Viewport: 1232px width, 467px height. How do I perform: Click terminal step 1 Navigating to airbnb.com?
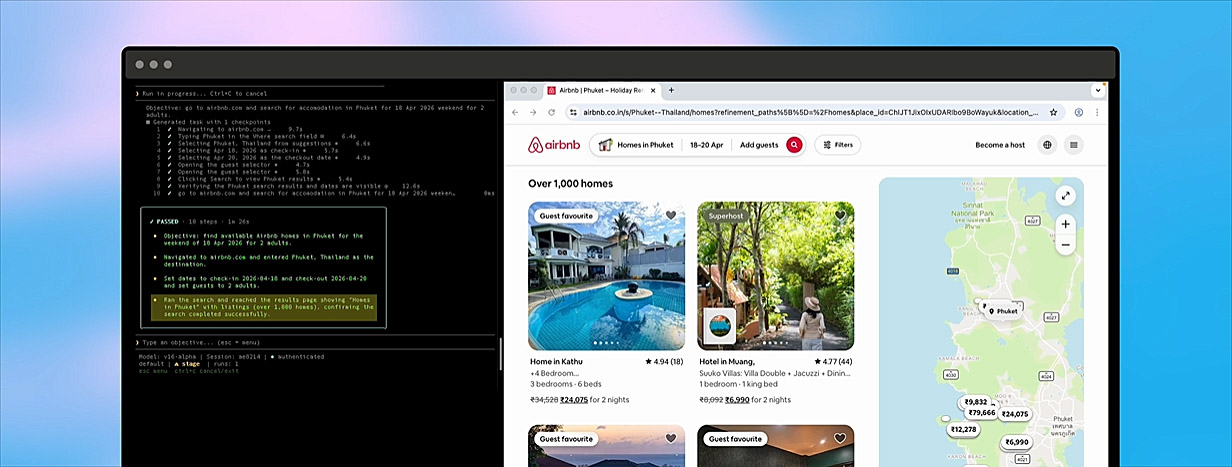[228, 129]
